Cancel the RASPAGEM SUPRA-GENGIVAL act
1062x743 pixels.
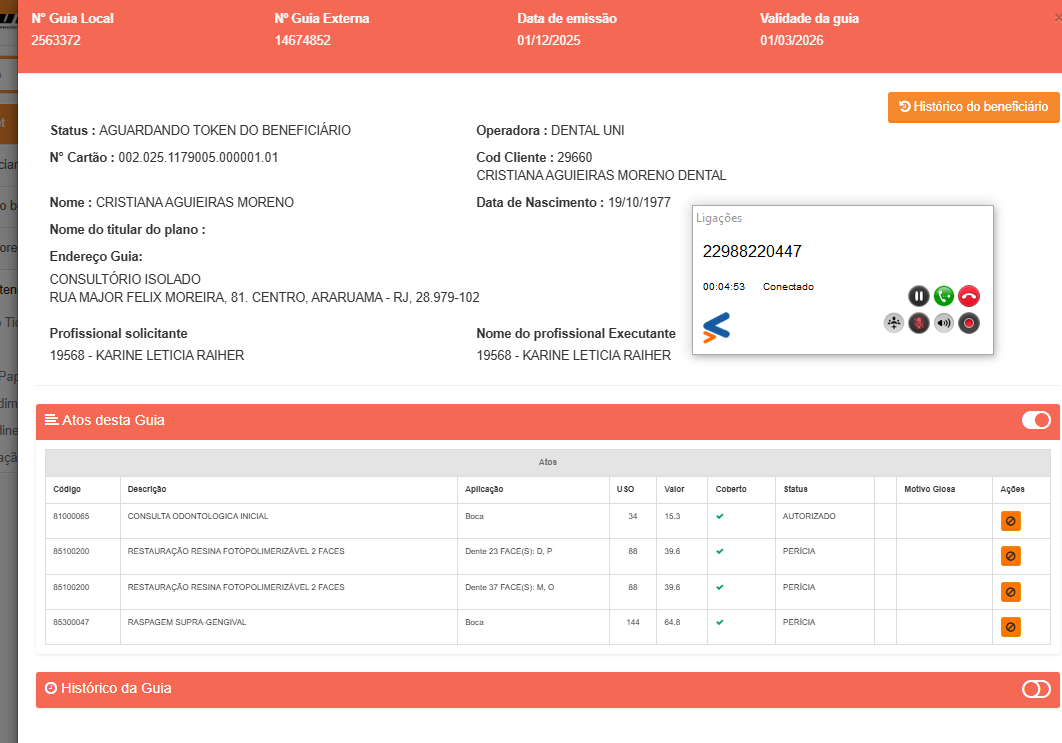coord(1010,627)
